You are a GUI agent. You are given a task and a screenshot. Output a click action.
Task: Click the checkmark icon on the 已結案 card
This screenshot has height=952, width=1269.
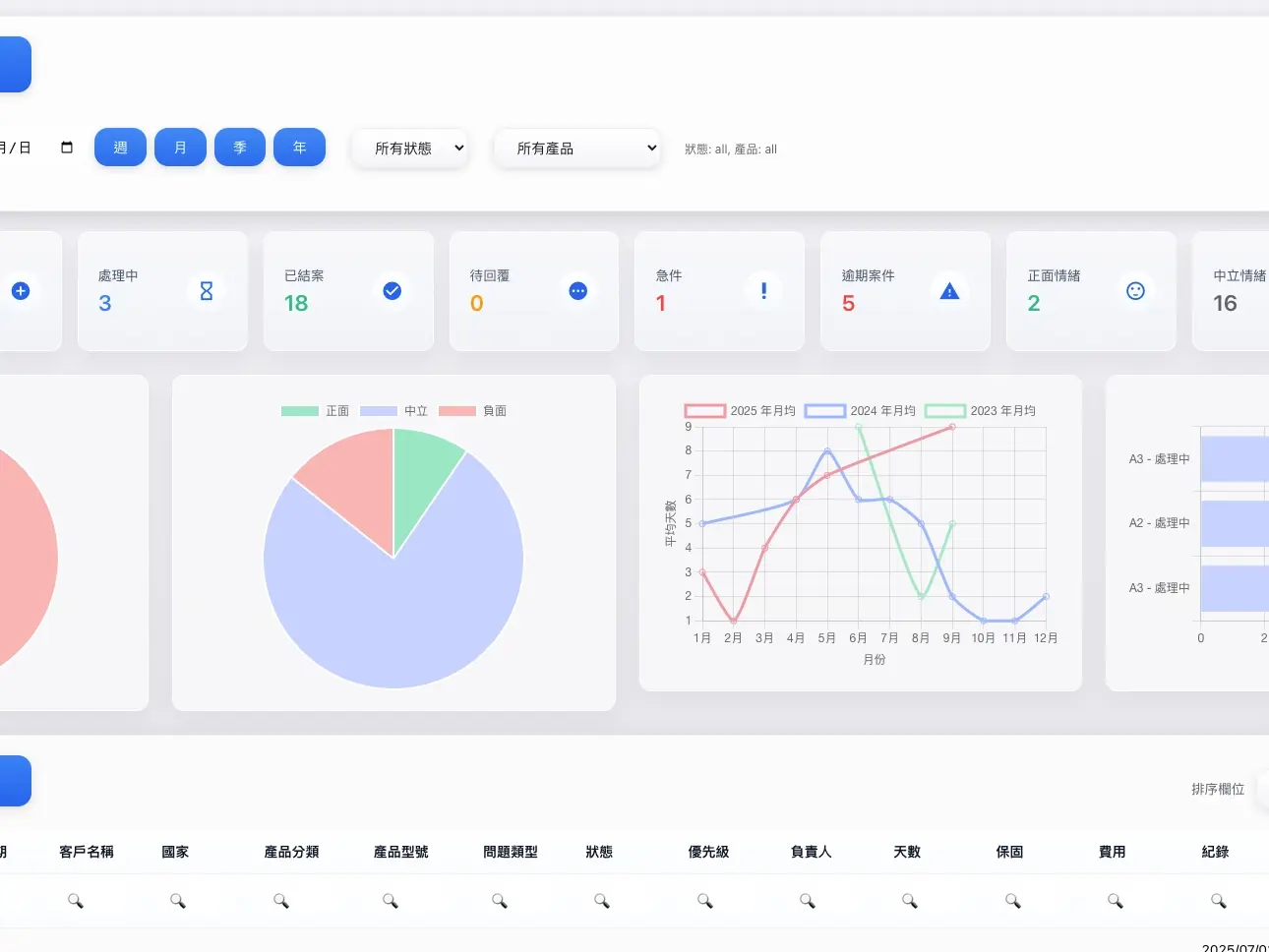393,290
